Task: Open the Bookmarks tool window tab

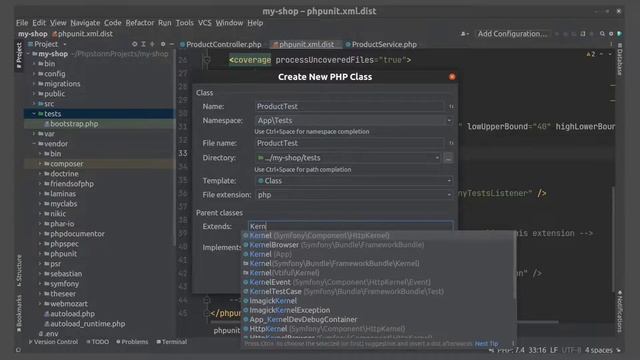Action: [19, 313]
